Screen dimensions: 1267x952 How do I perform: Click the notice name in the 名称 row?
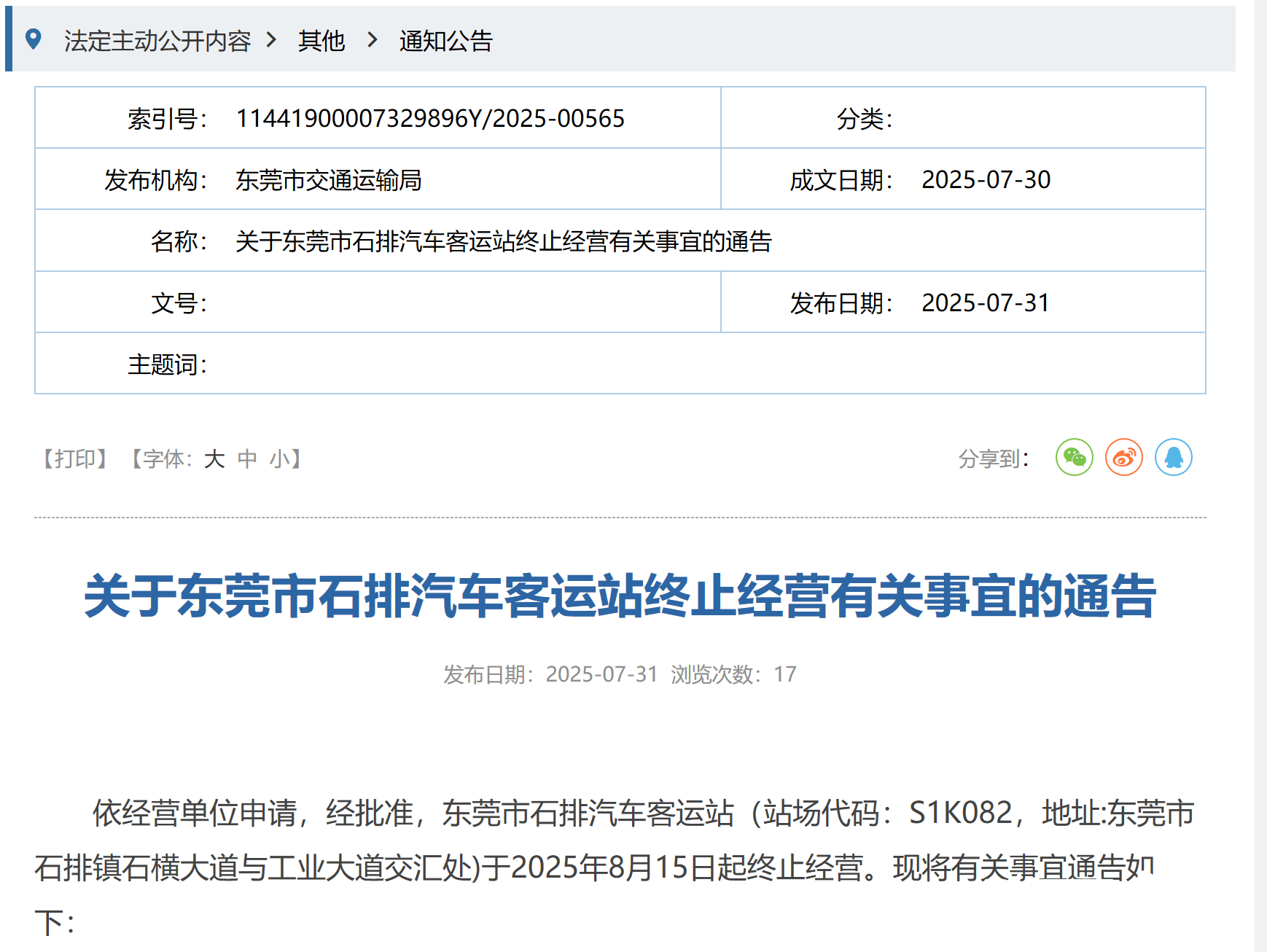[504, 241]
